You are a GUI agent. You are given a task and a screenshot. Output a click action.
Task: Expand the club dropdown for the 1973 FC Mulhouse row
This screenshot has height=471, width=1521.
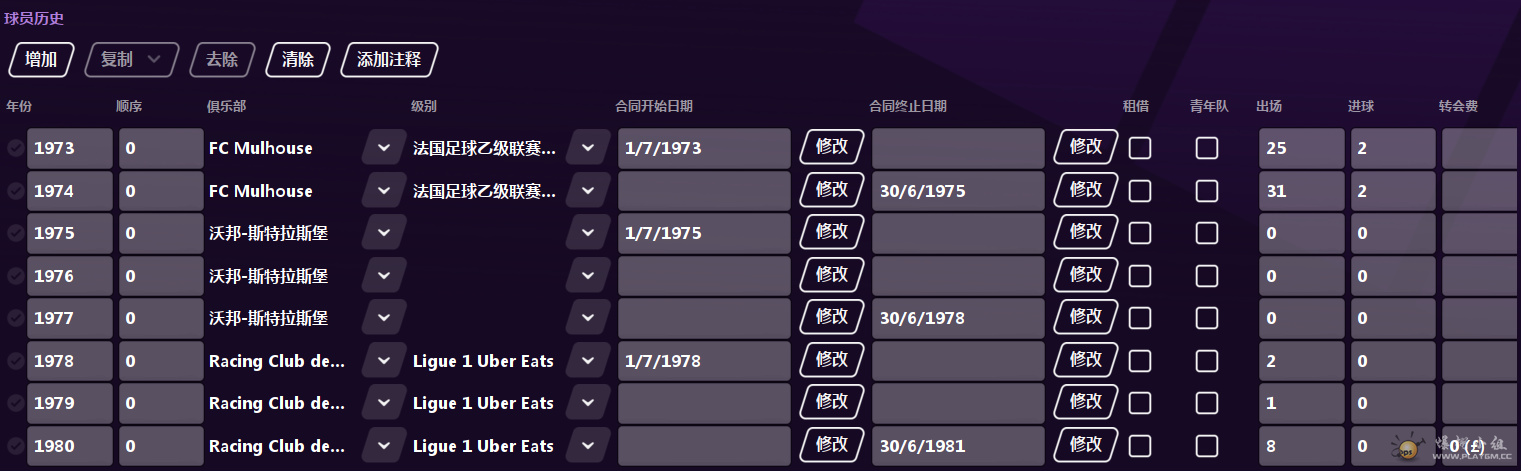384,148
